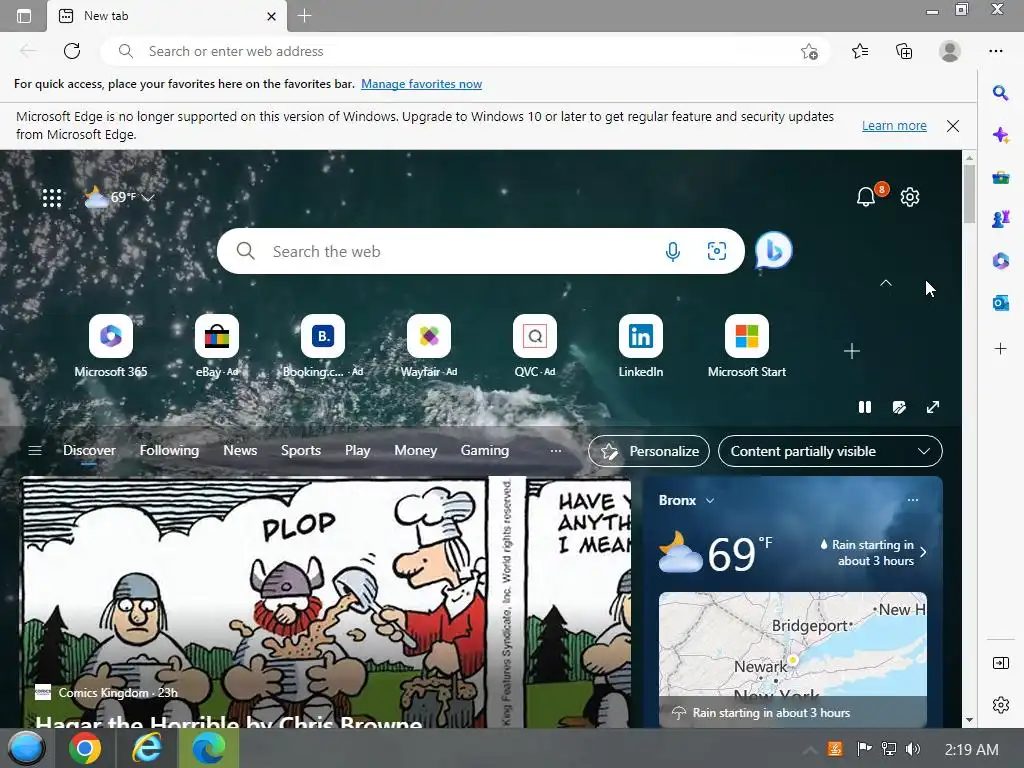Hide the sidebar using panel icon
Image resolution: width=1024 pixels, height=768 pixels.
1000,664
